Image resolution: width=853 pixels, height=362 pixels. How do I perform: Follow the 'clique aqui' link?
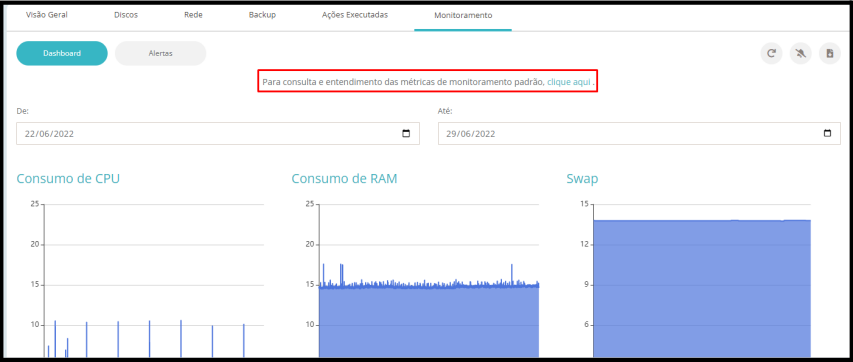point(568,82)
